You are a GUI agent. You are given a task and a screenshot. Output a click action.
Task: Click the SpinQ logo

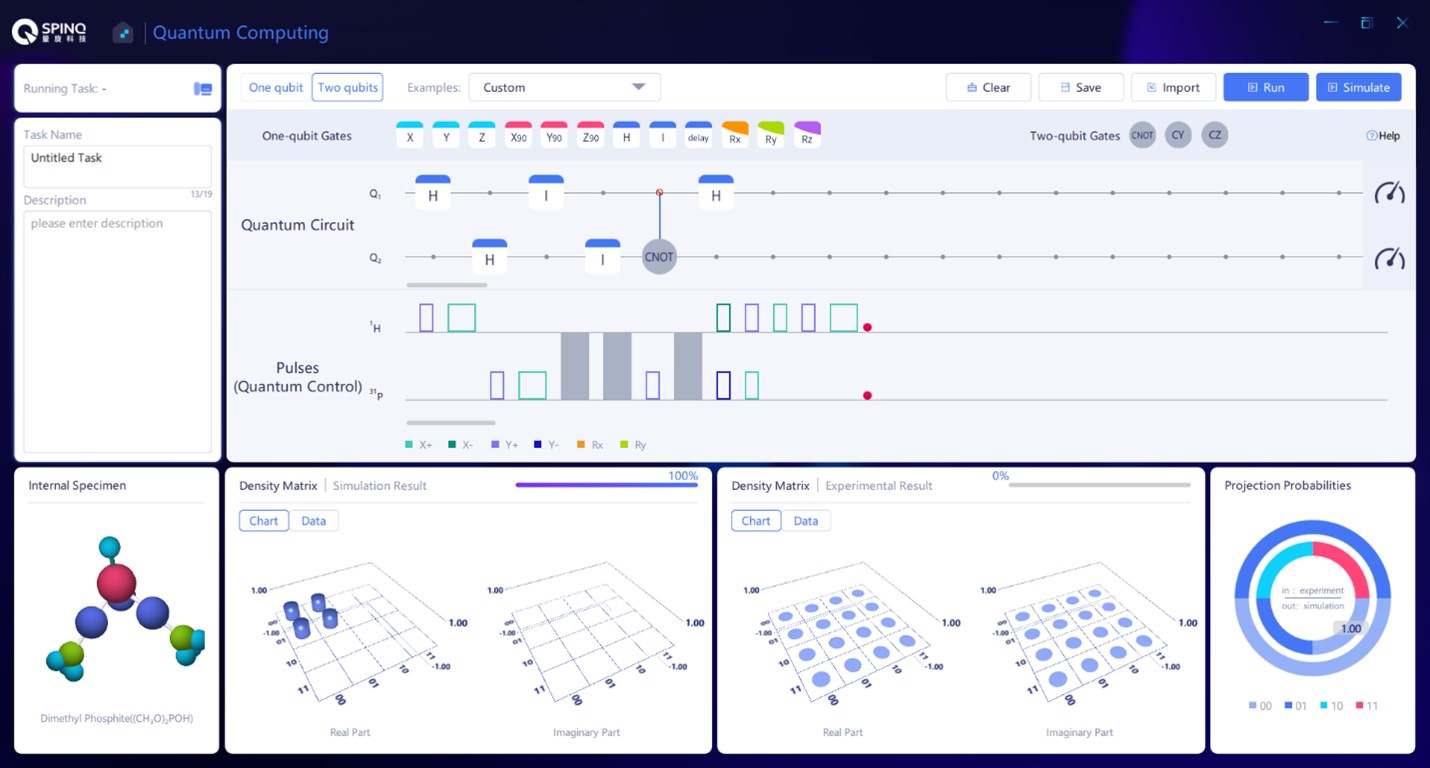pyautogui.click(x=49, y=32)
